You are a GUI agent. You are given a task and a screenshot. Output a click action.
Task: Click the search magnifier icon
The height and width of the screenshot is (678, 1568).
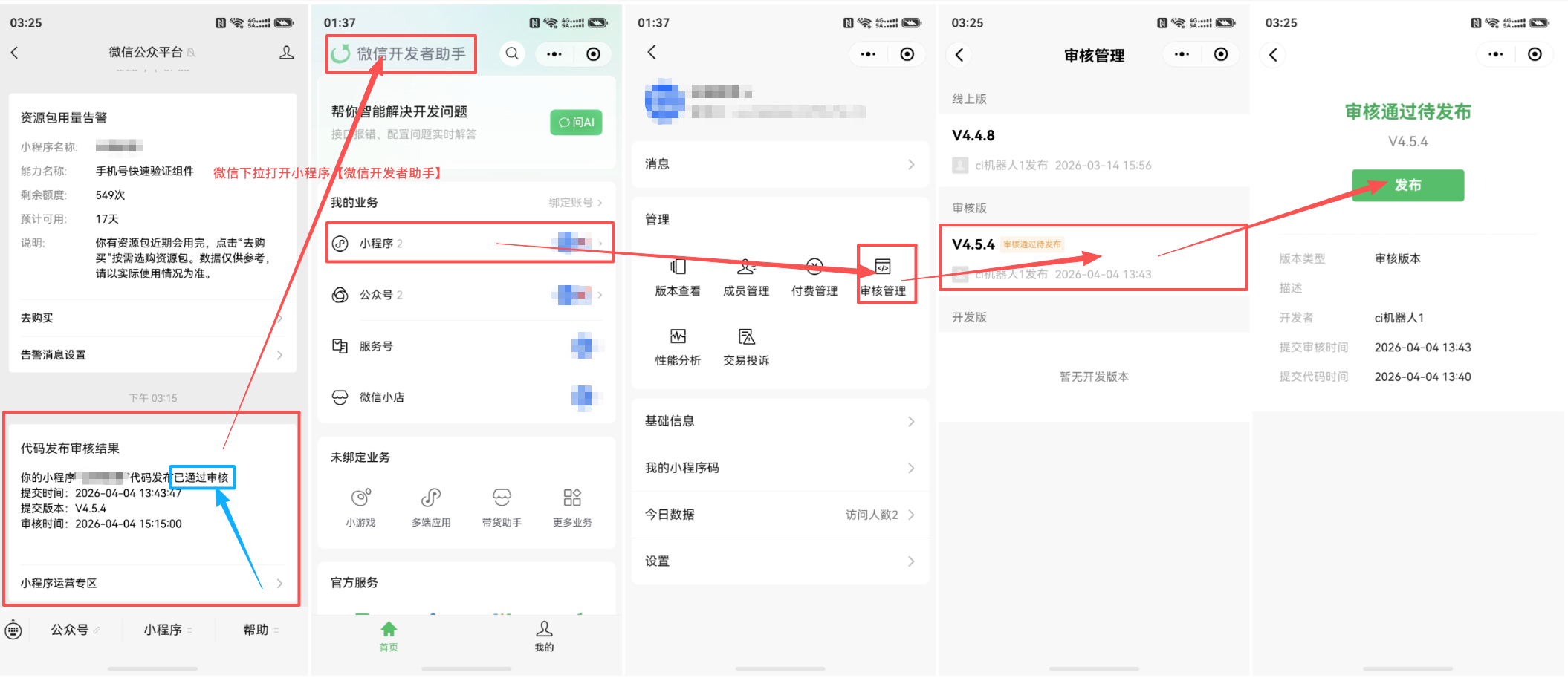[x=512, y=53]
